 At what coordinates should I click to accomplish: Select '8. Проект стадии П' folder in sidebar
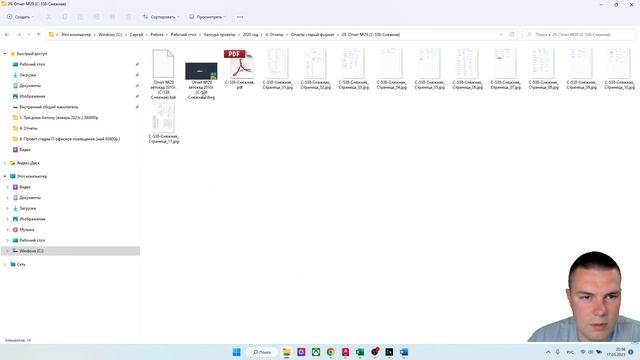pos(69,139)
